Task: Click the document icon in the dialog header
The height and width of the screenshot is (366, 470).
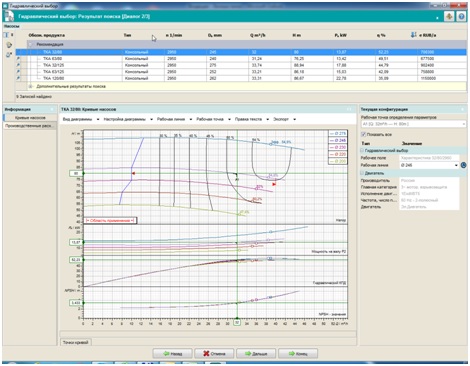Action: pyautogui.click(x=9, y=16)
